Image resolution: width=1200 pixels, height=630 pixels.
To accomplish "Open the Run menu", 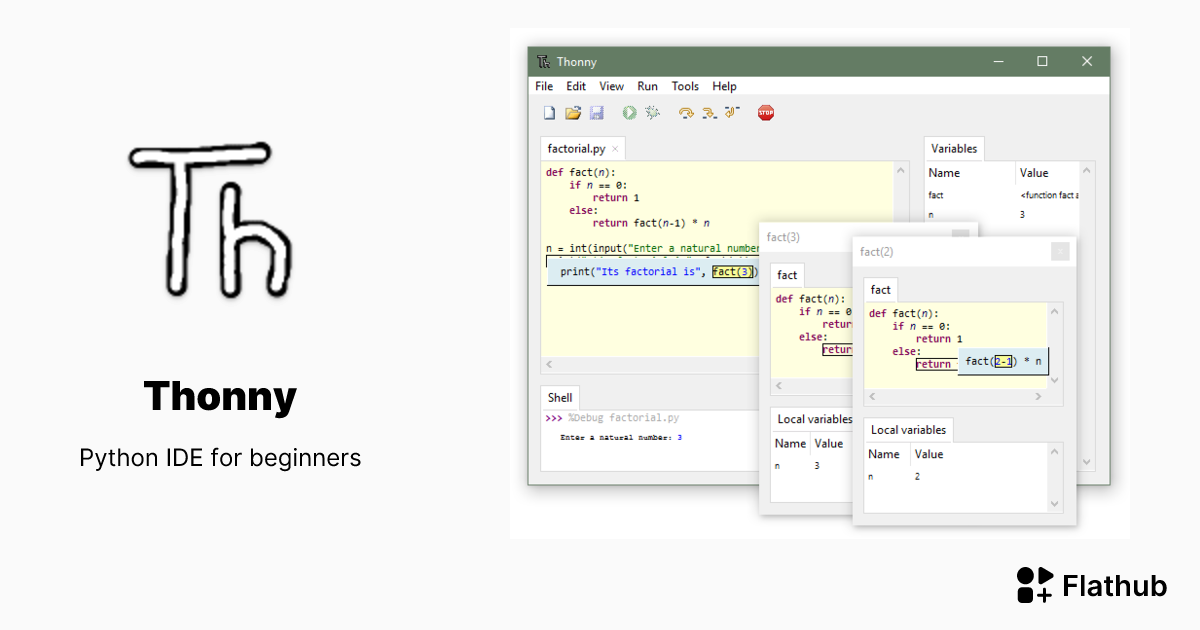I will pyautogui.click(x=647, y=87).
